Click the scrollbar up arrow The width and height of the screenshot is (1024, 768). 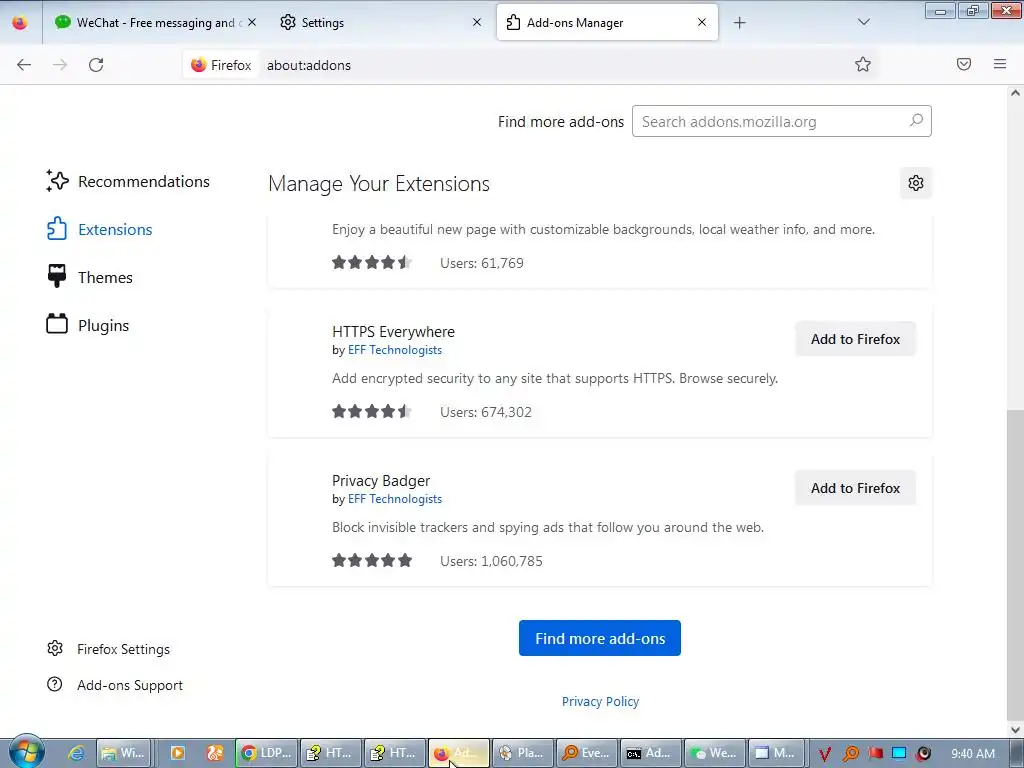[x=1015, y=93]
